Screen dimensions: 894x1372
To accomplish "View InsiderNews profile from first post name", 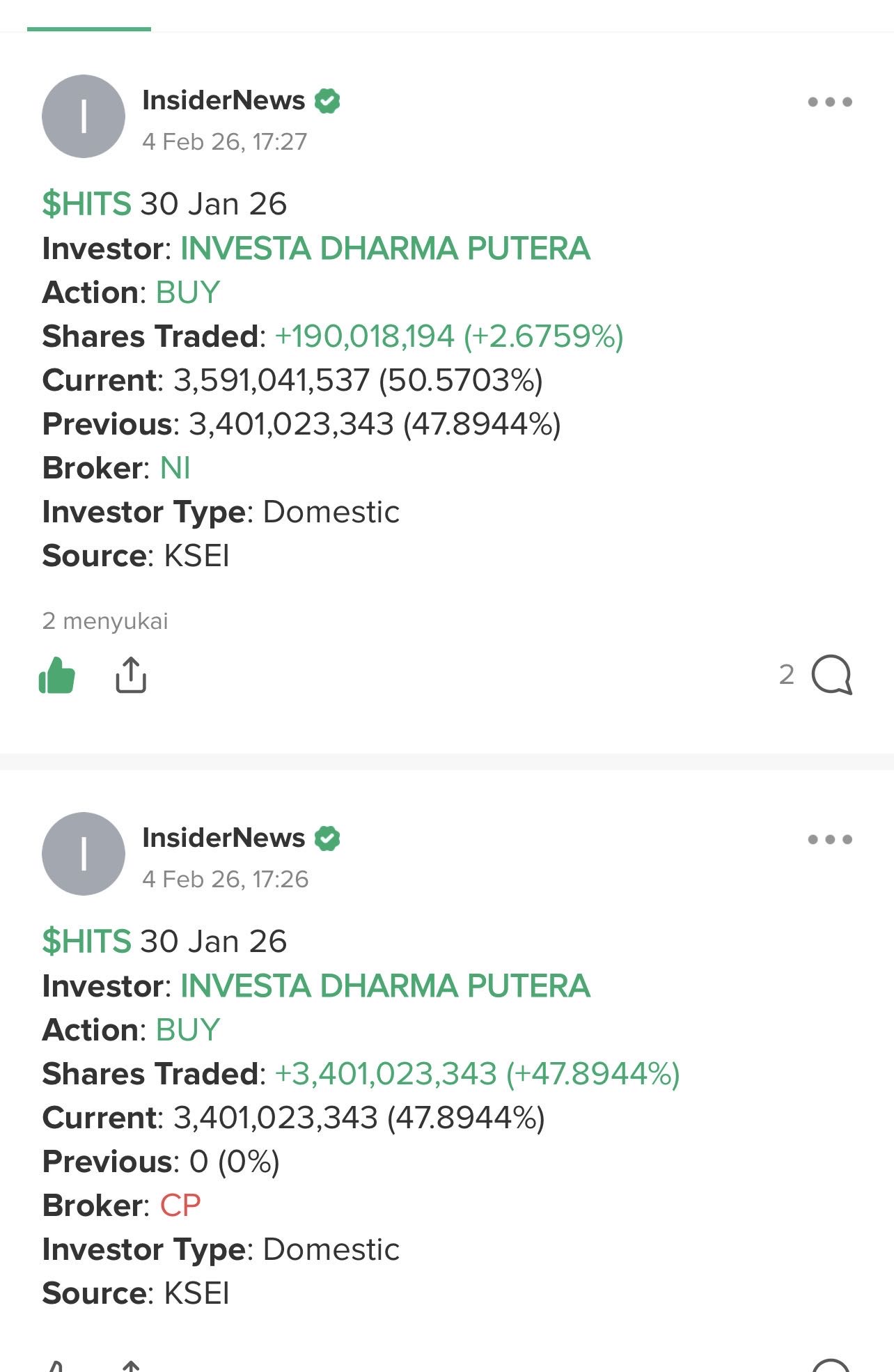I will tap(223, 100).
